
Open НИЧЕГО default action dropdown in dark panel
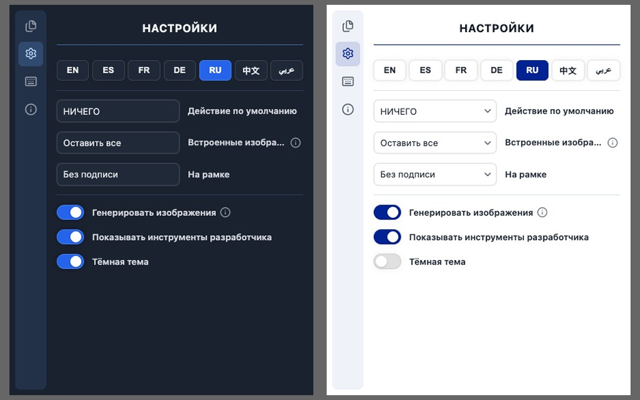click(118, 111)
